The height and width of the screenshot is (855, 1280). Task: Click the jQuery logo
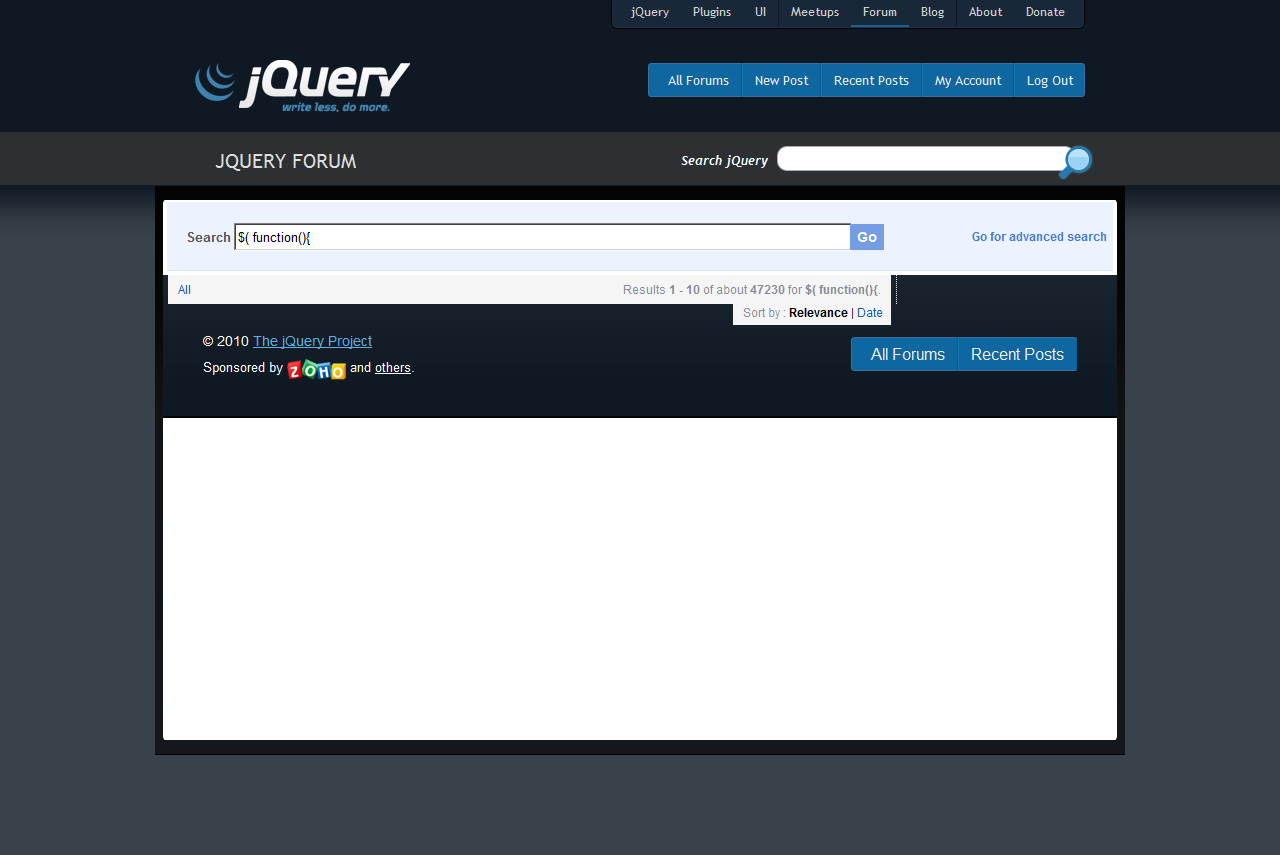point(302,86)
